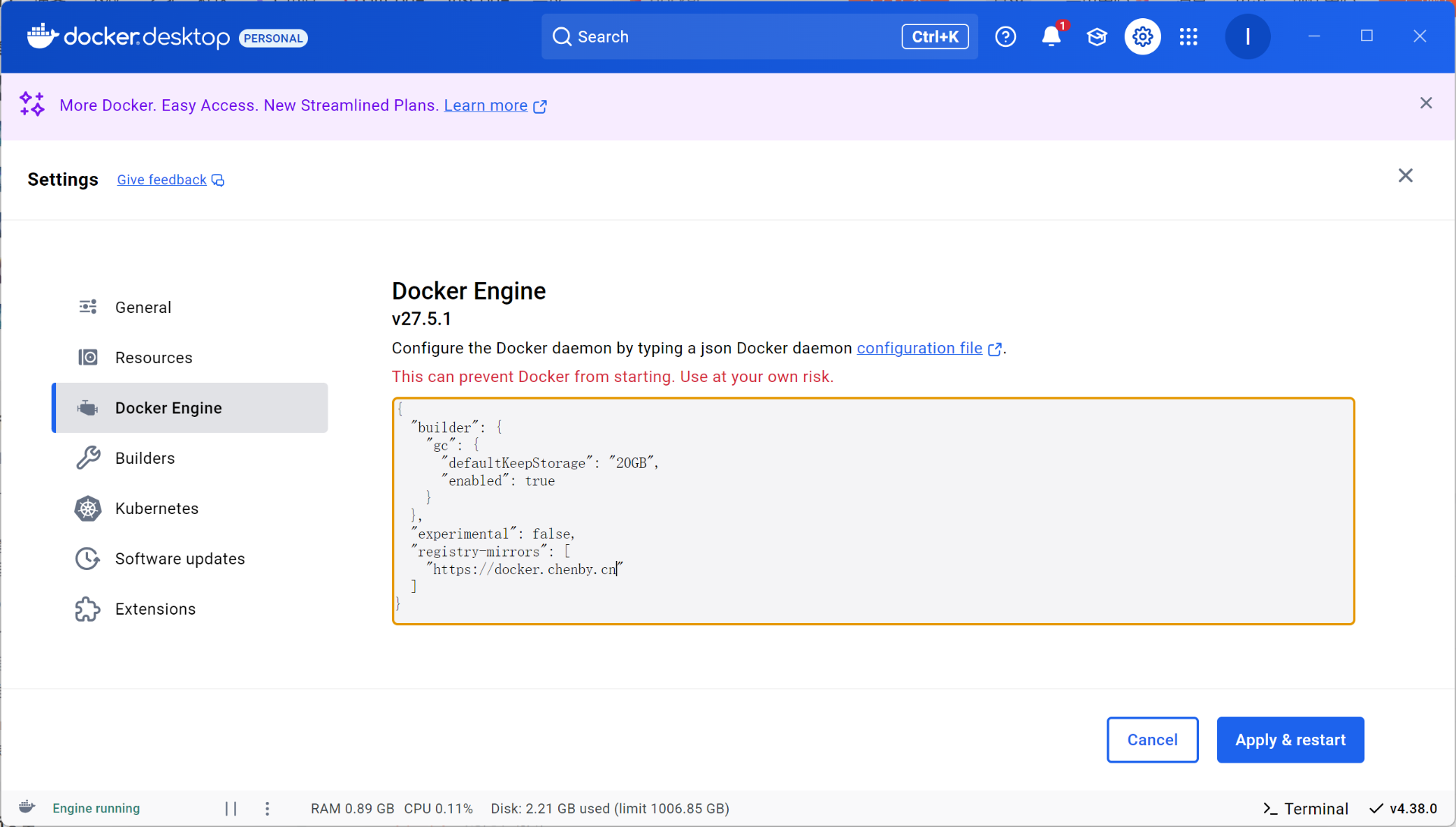The height and width of the screenshot is (827, 1456).
Task: Select the Extensions settings section
Action: click(155, 609)
